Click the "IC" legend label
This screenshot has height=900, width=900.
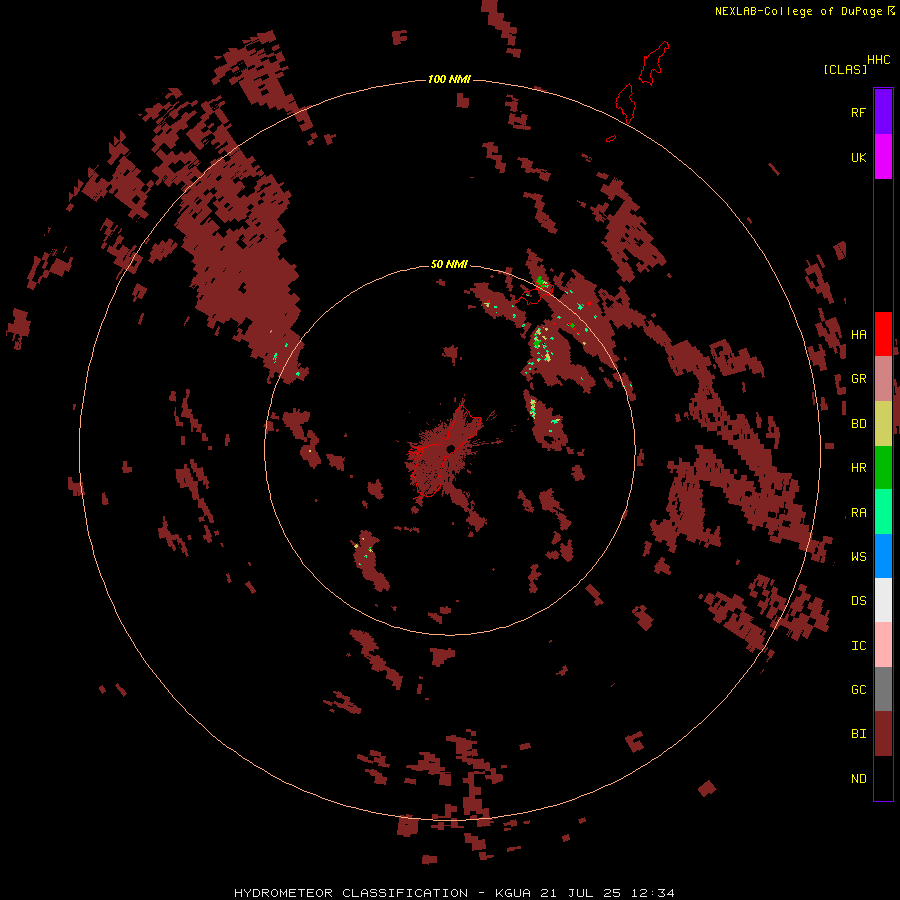858,646
